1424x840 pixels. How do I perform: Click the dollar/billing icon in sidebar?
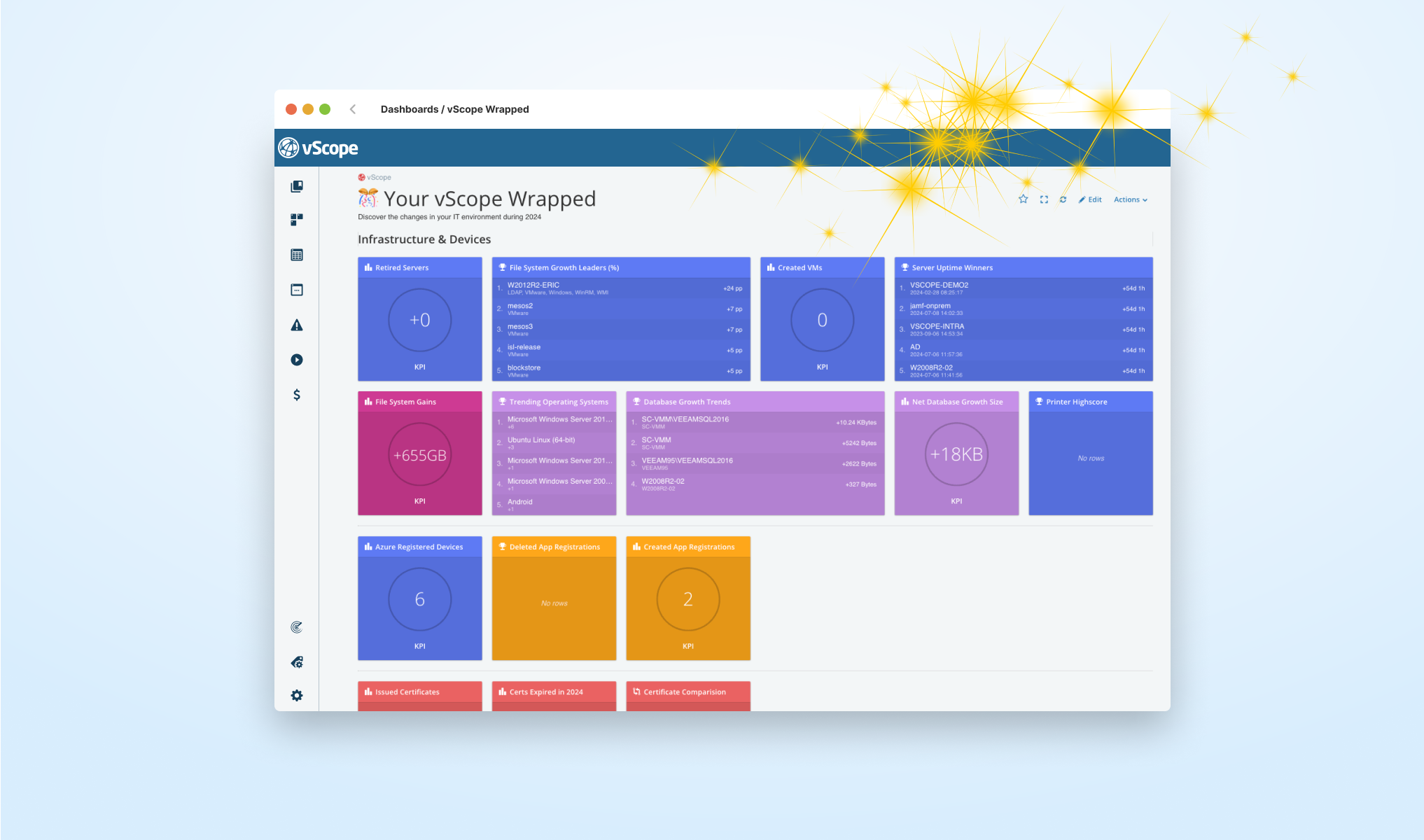[297, 394]
